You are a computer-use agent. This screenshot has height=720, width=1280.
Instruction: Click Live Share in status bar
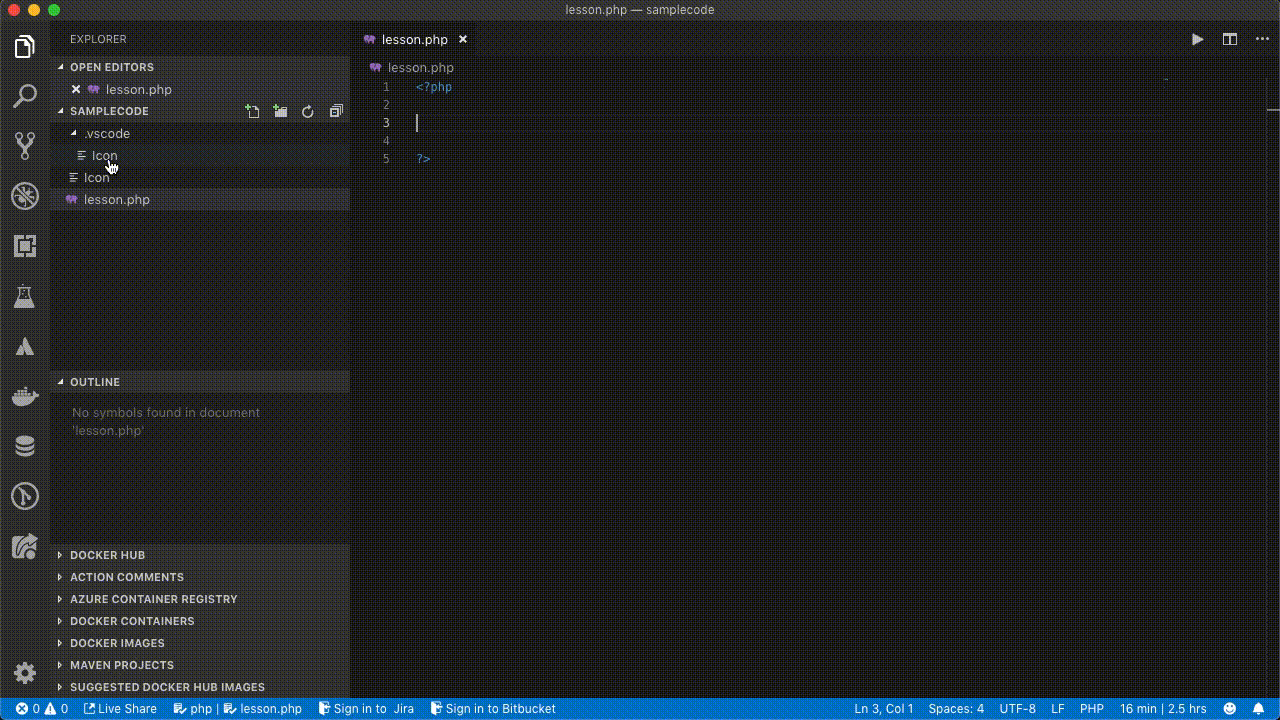[x=120, y=709]
